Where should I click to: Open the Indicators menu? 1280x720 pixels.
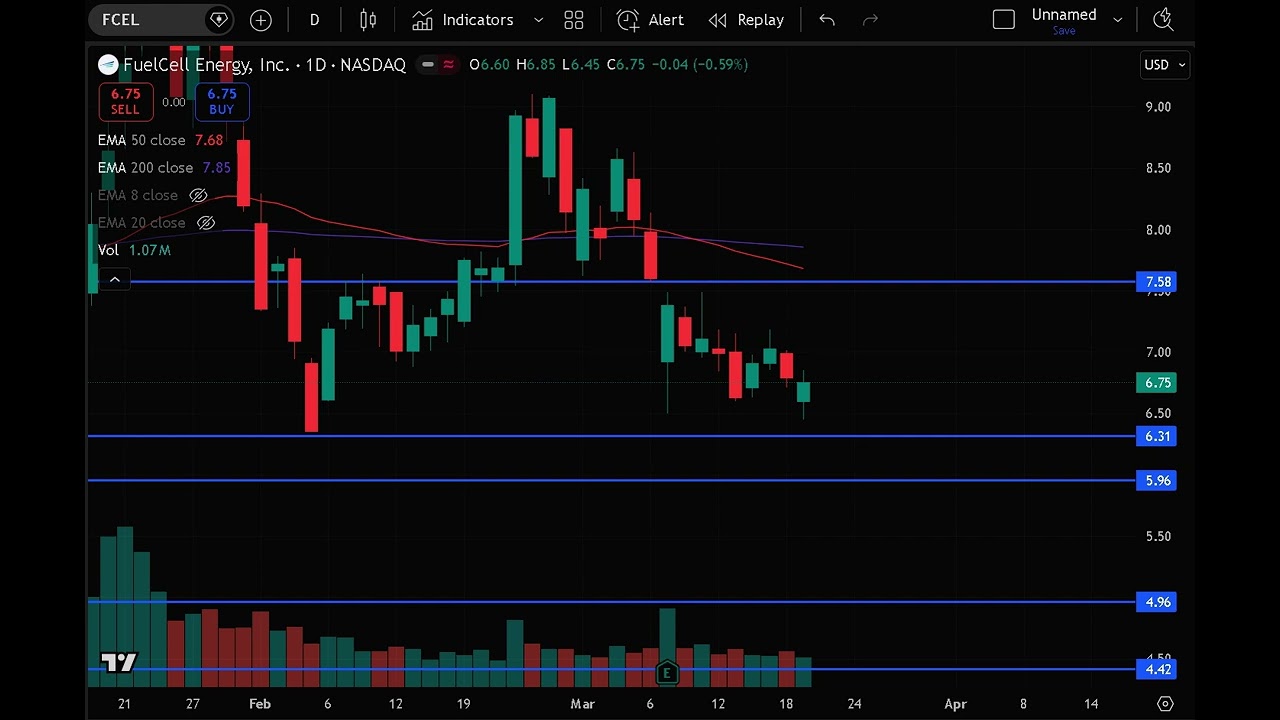pos(464,20)
